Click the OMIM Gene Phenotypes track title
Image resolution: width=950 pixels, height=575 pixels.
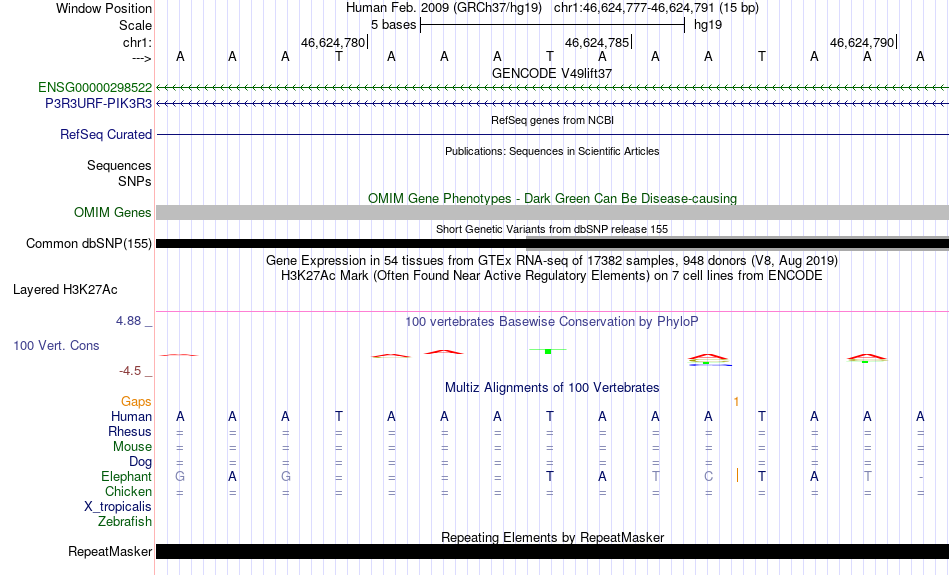552,199
